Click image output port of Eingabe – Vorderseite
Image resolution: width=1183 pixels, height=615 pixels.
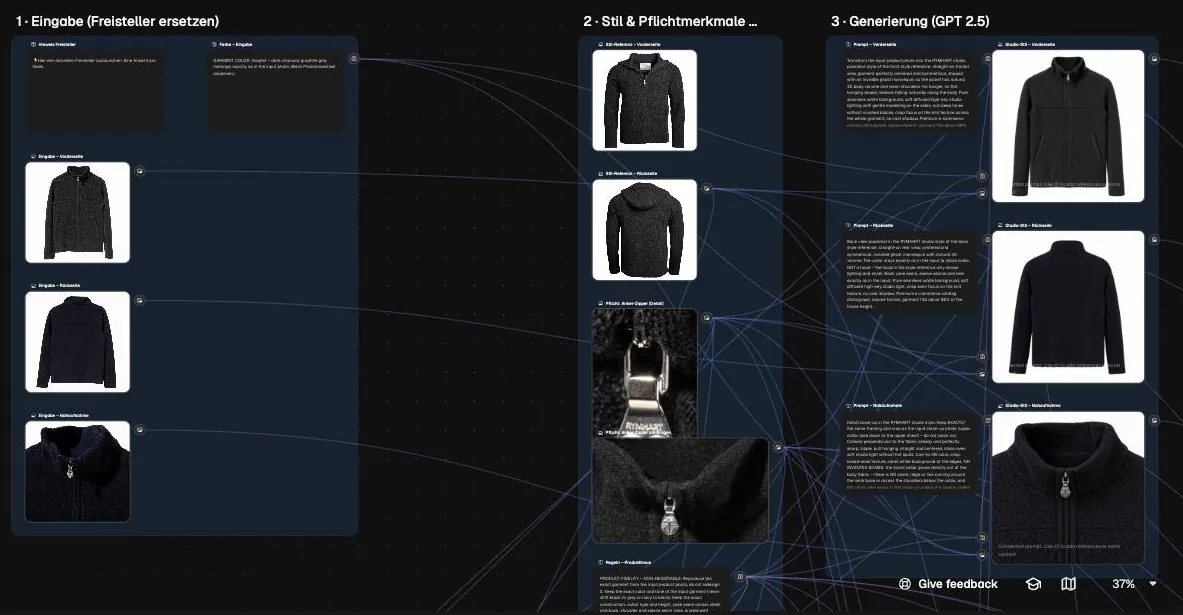(x=140, y=171)
